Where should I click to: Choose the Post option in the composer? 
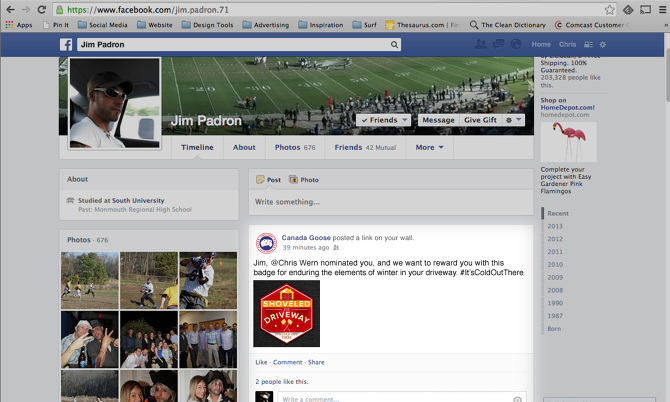pyautogui.click(x=268, y=180)
